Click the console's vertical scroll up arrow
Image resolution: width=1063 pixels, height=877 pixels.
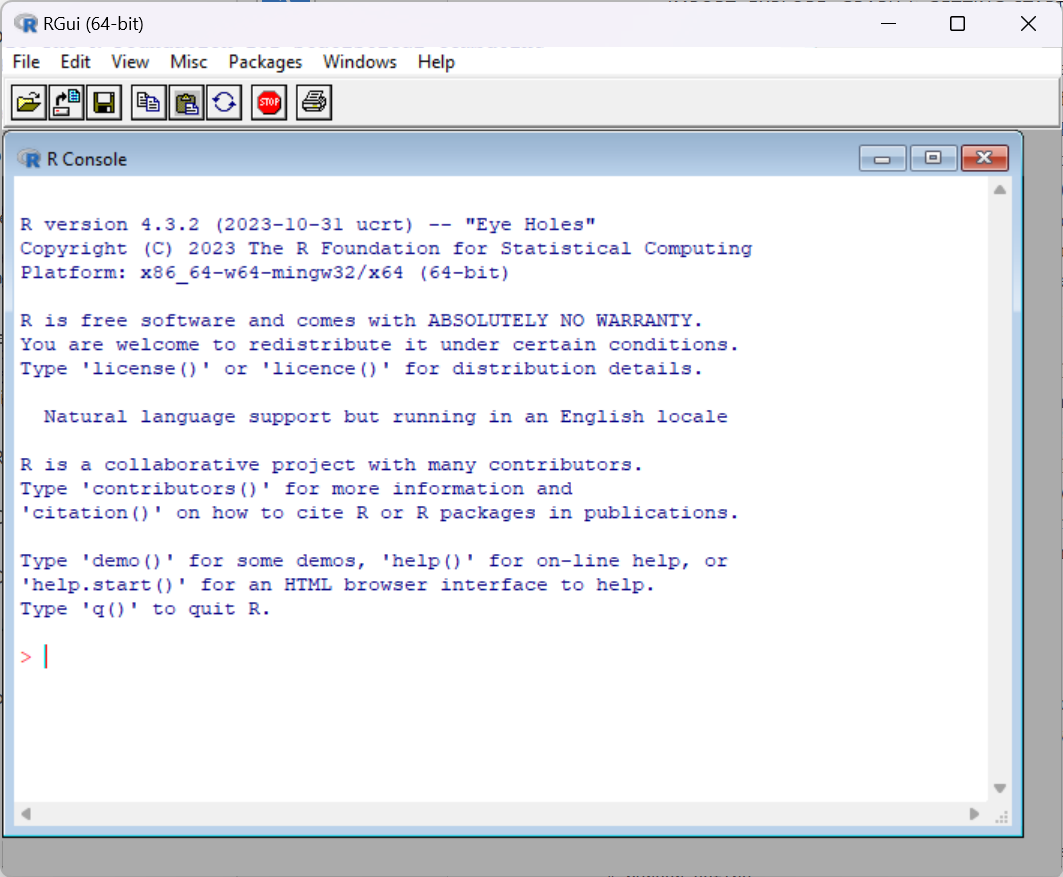point(999,190)
